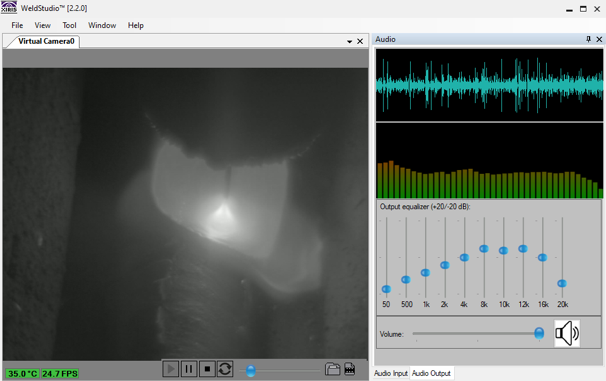
Task: Click the 8k equalizer slider knob
Action: pos(484,248)
